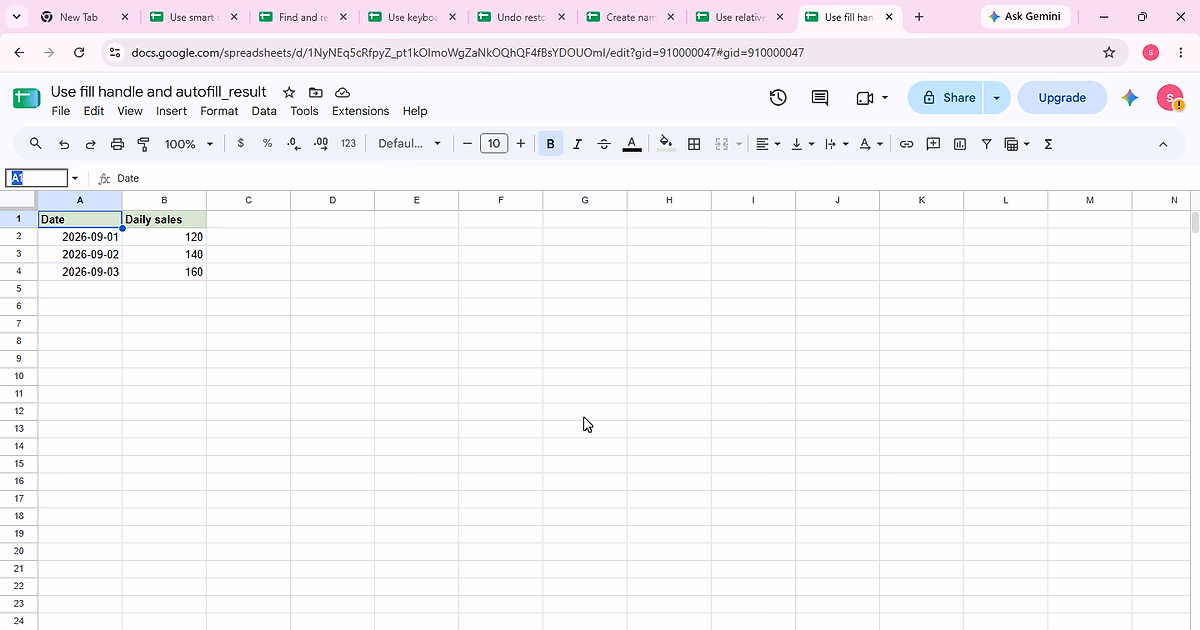
Task: Open text wrapping dropdown
Action: pyautogui.click(x=836, y=144)
